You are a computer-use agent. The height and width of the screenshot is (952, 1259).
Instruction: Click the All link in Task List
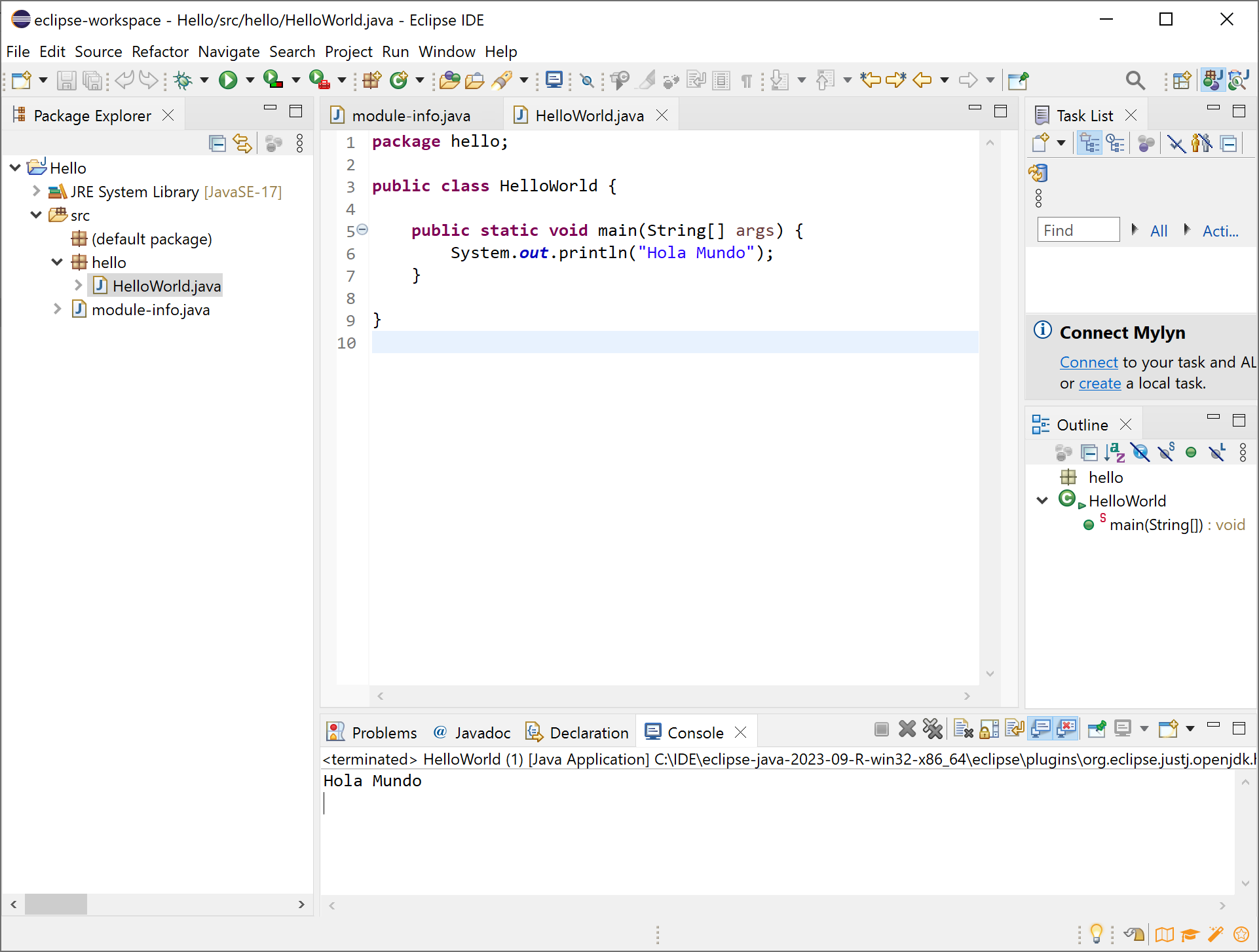(1159, 231)
